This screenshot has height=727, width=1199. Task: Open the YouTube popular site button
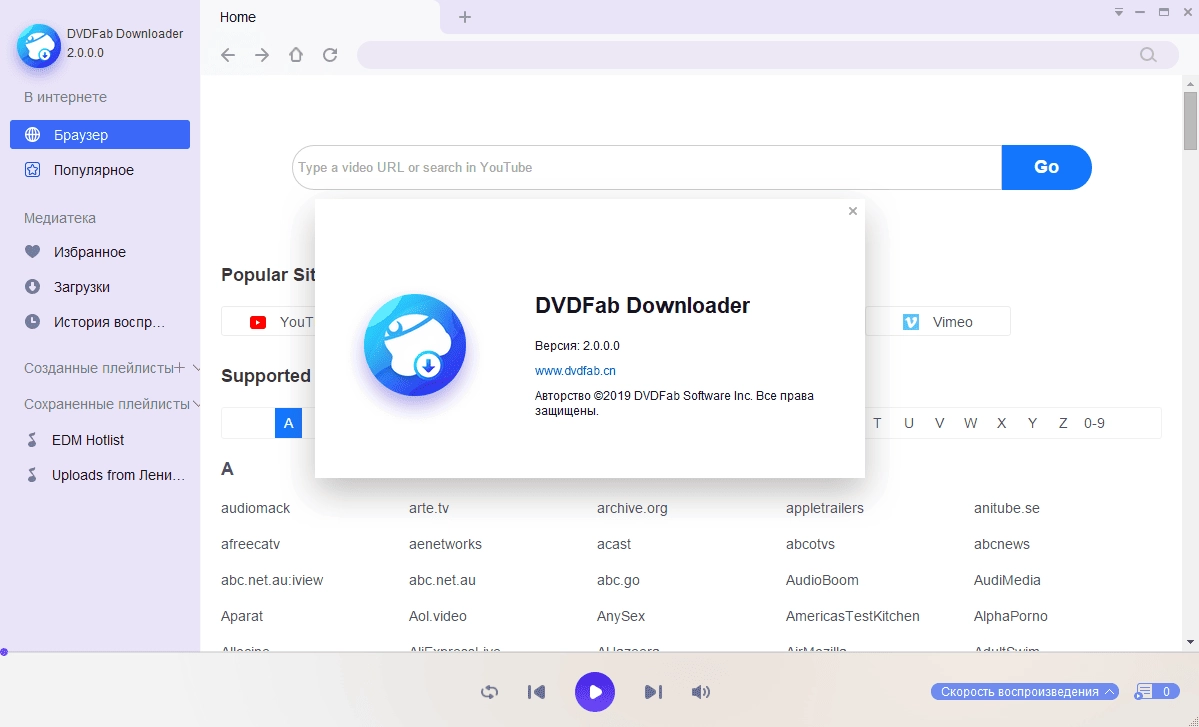tap(268, 322)
